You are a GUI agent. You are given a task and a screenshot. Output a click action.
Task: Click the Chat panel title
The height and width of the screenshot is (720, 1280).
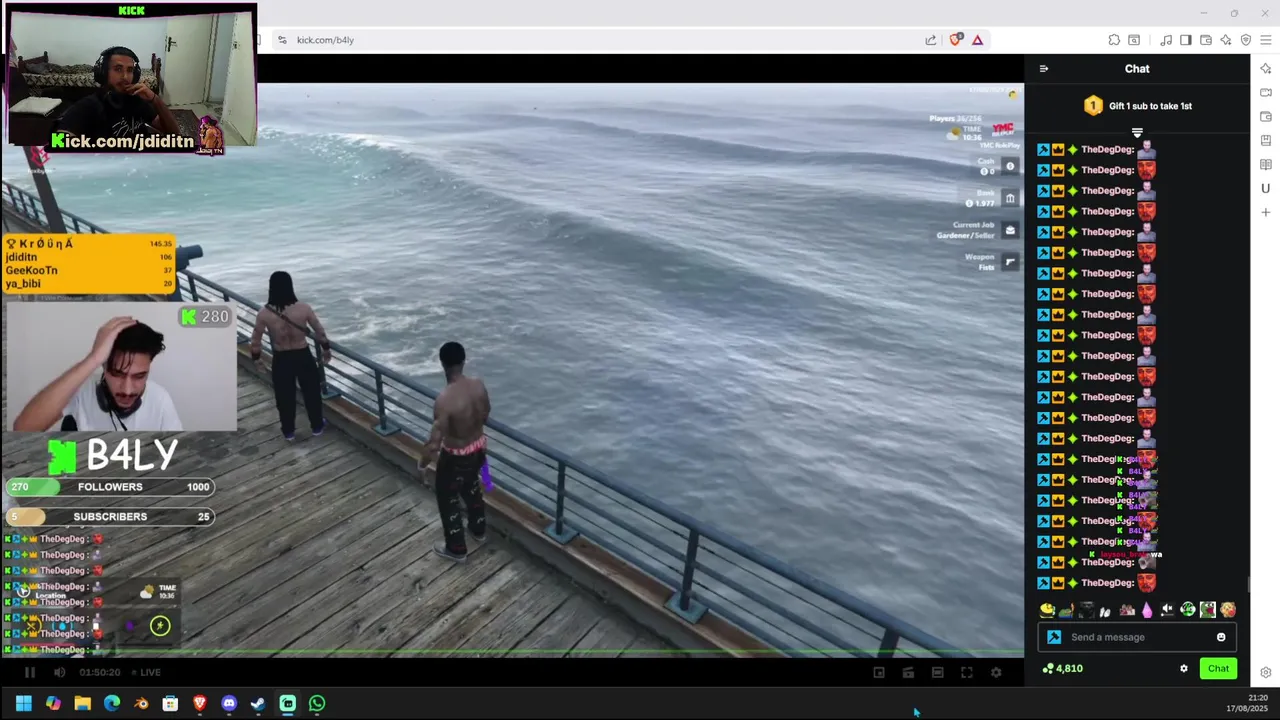click(x=1137, y=69)
